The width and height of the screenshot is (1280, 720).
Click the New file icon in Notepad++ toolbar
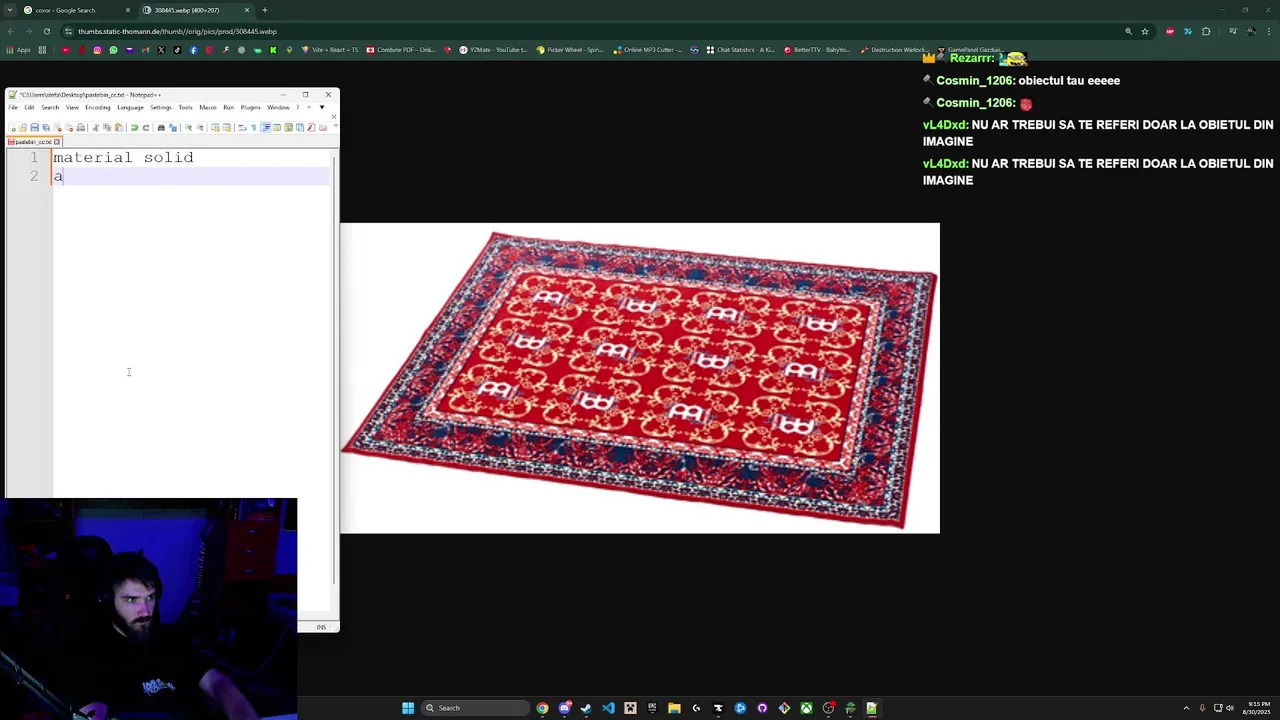[12, 127]
